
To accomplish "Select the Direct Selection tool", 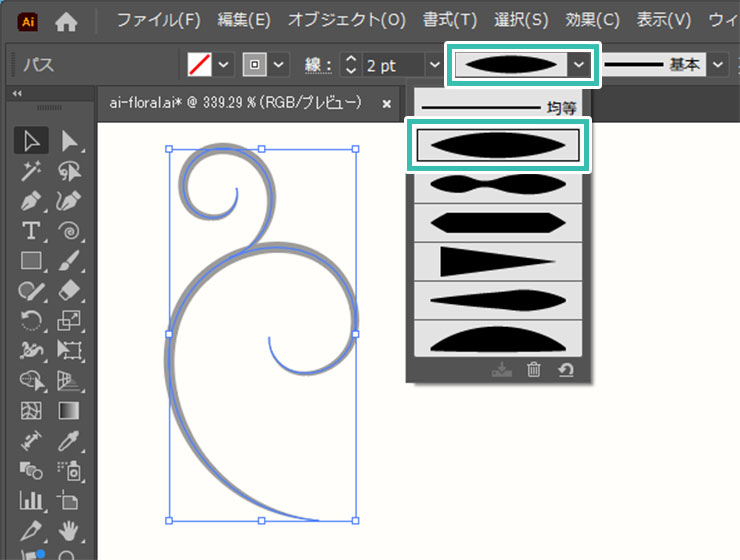I will coord(69,142).
